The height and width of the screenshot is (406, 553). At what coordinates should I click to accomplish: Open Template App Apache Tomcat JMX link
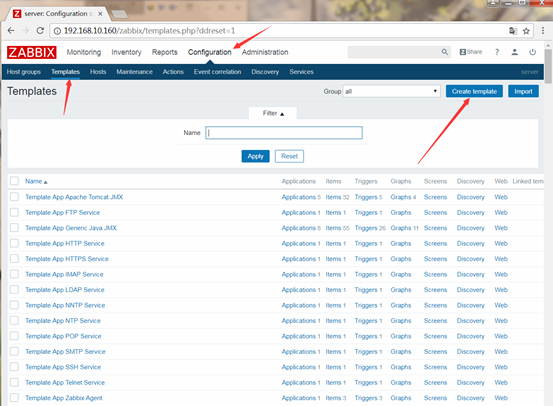tap(74, 197)
